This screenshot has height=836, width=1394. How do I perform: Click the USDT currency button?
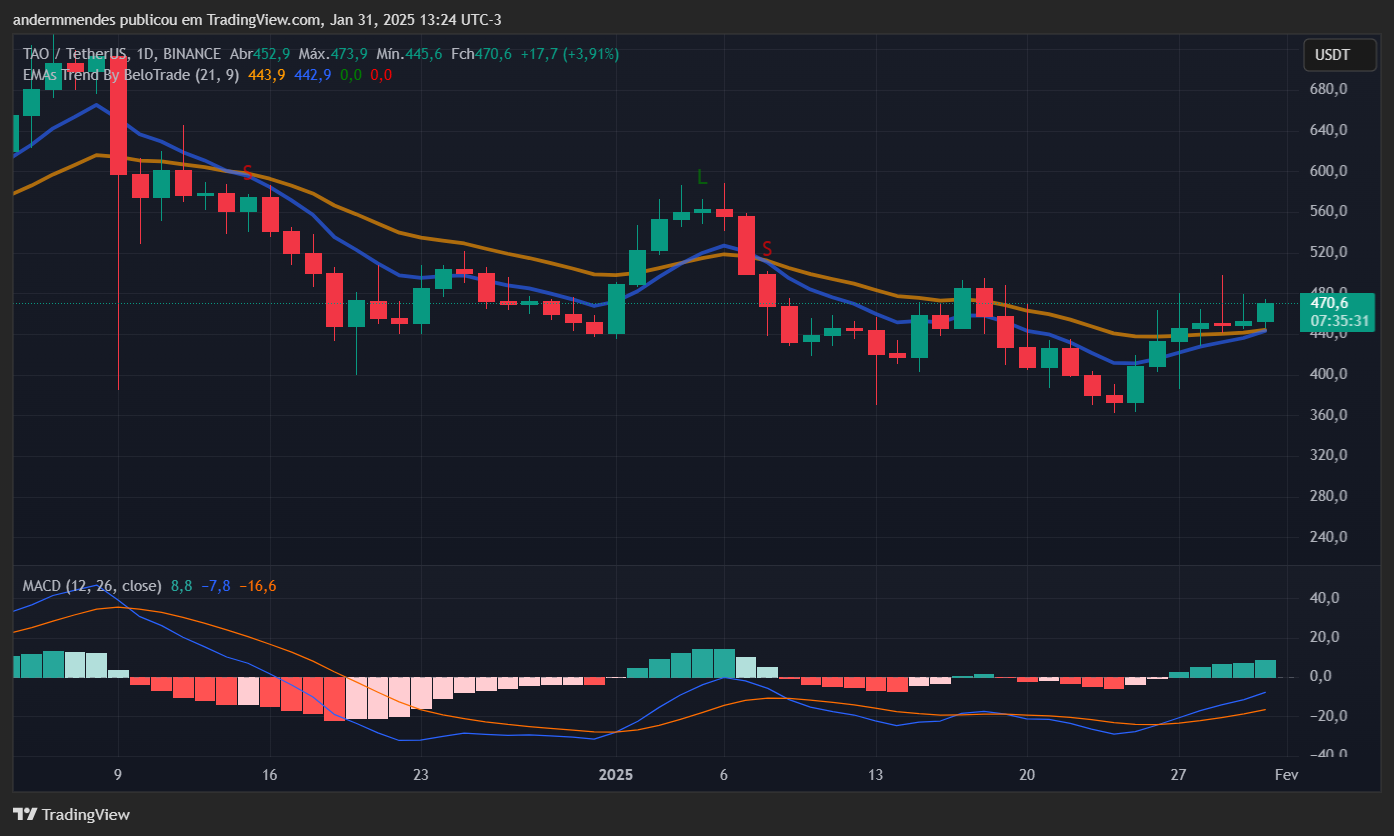[x=1339, y=55]
